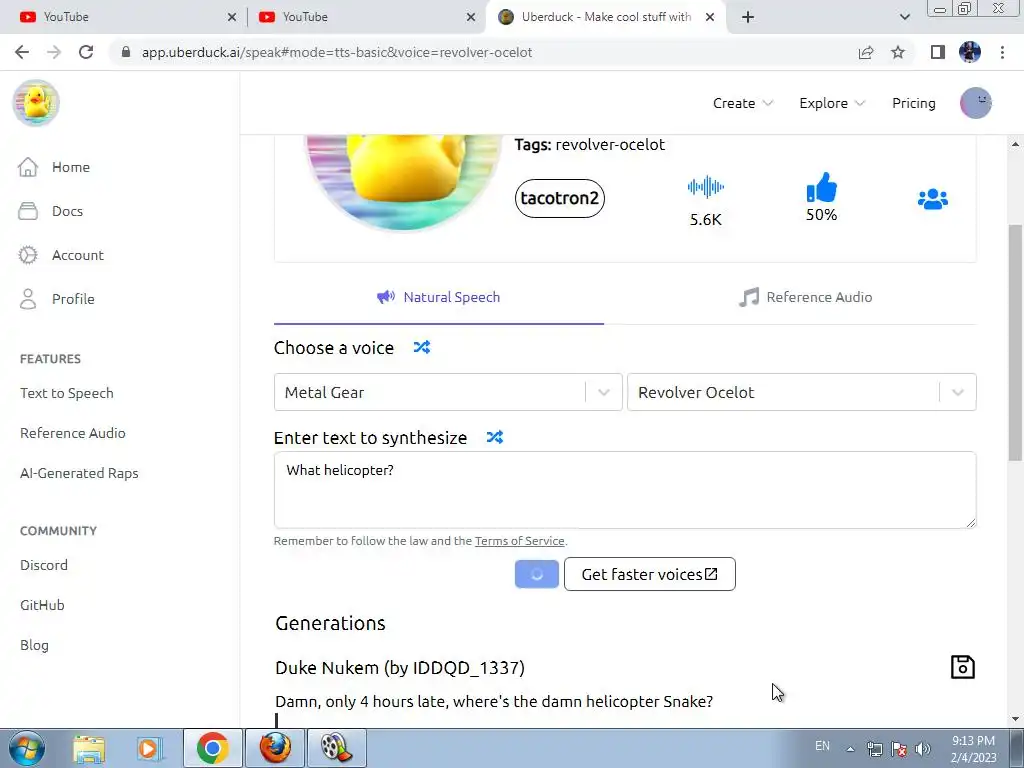
Task: Click the tacotron2 model tag
Action: (560, 198)
